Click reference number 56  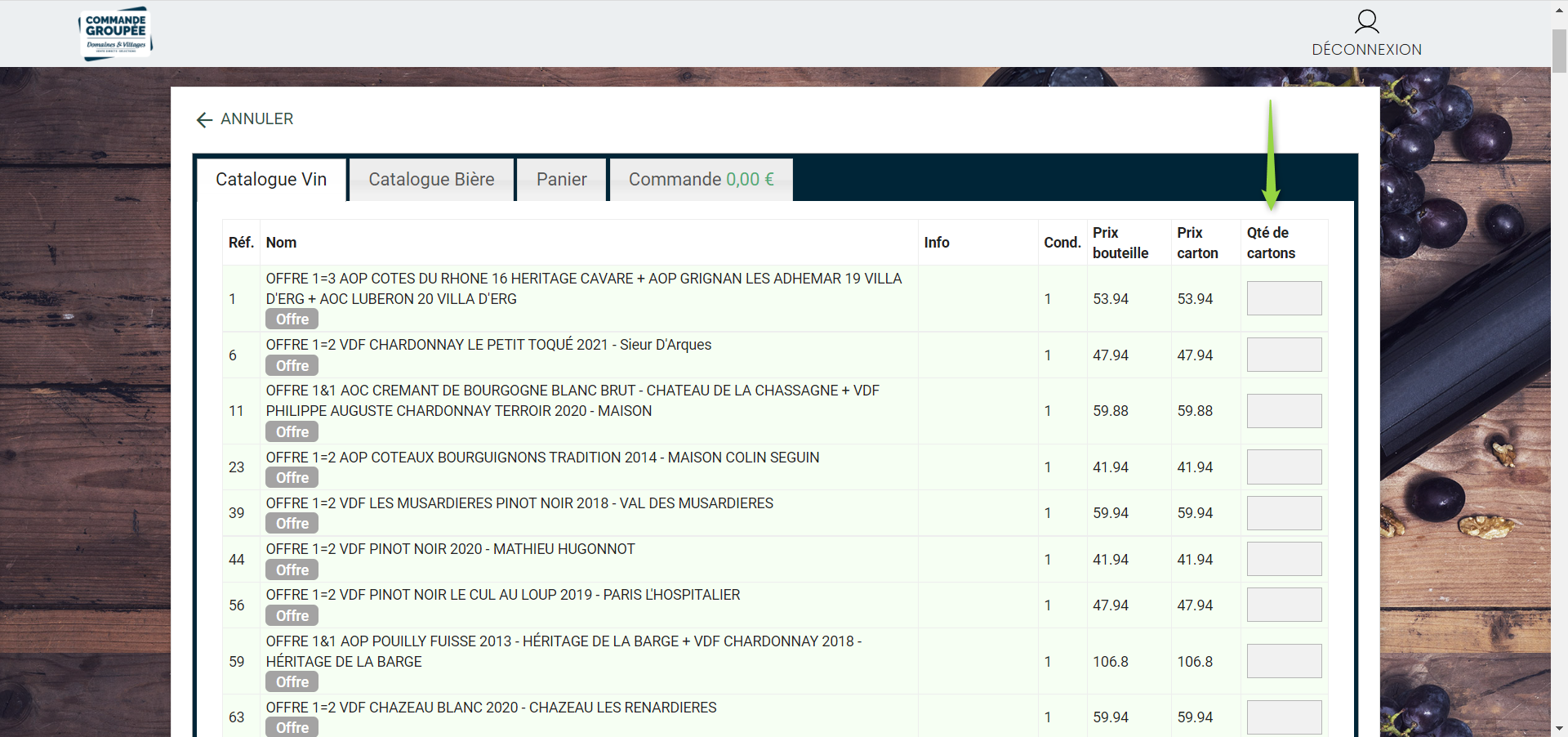(236, 605)
